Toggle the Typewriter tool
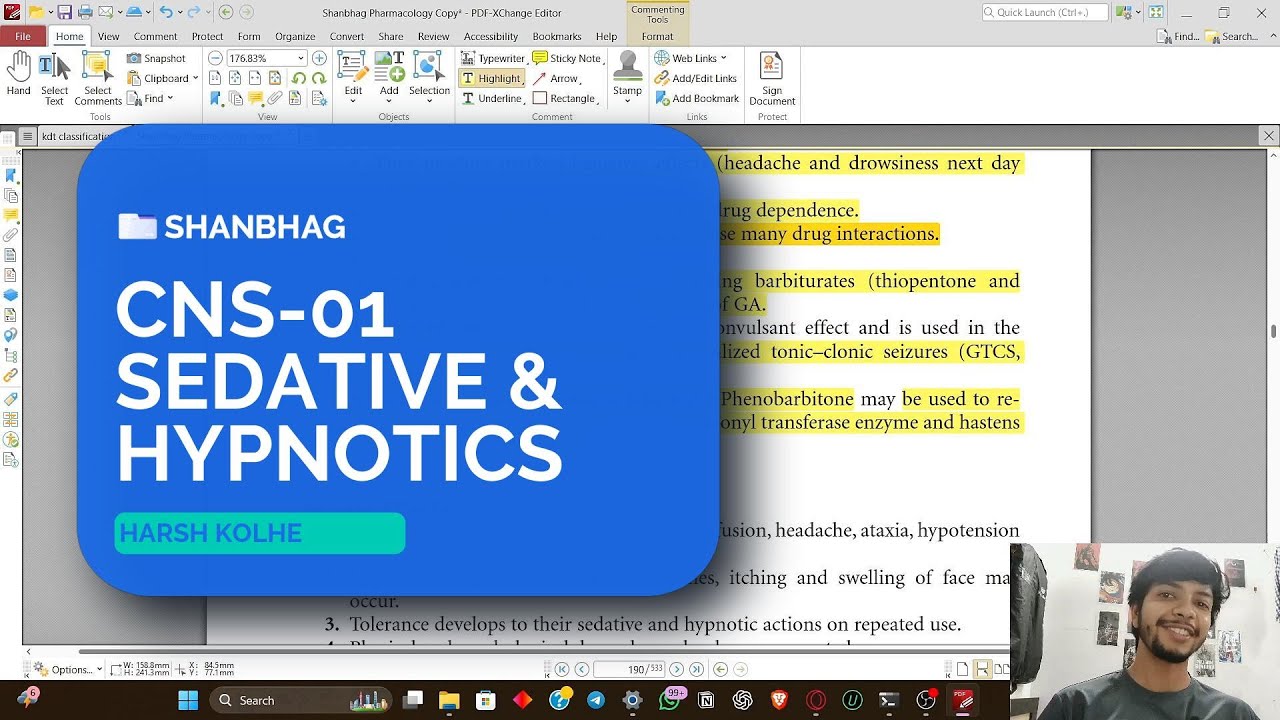 [x=493, y=58]
